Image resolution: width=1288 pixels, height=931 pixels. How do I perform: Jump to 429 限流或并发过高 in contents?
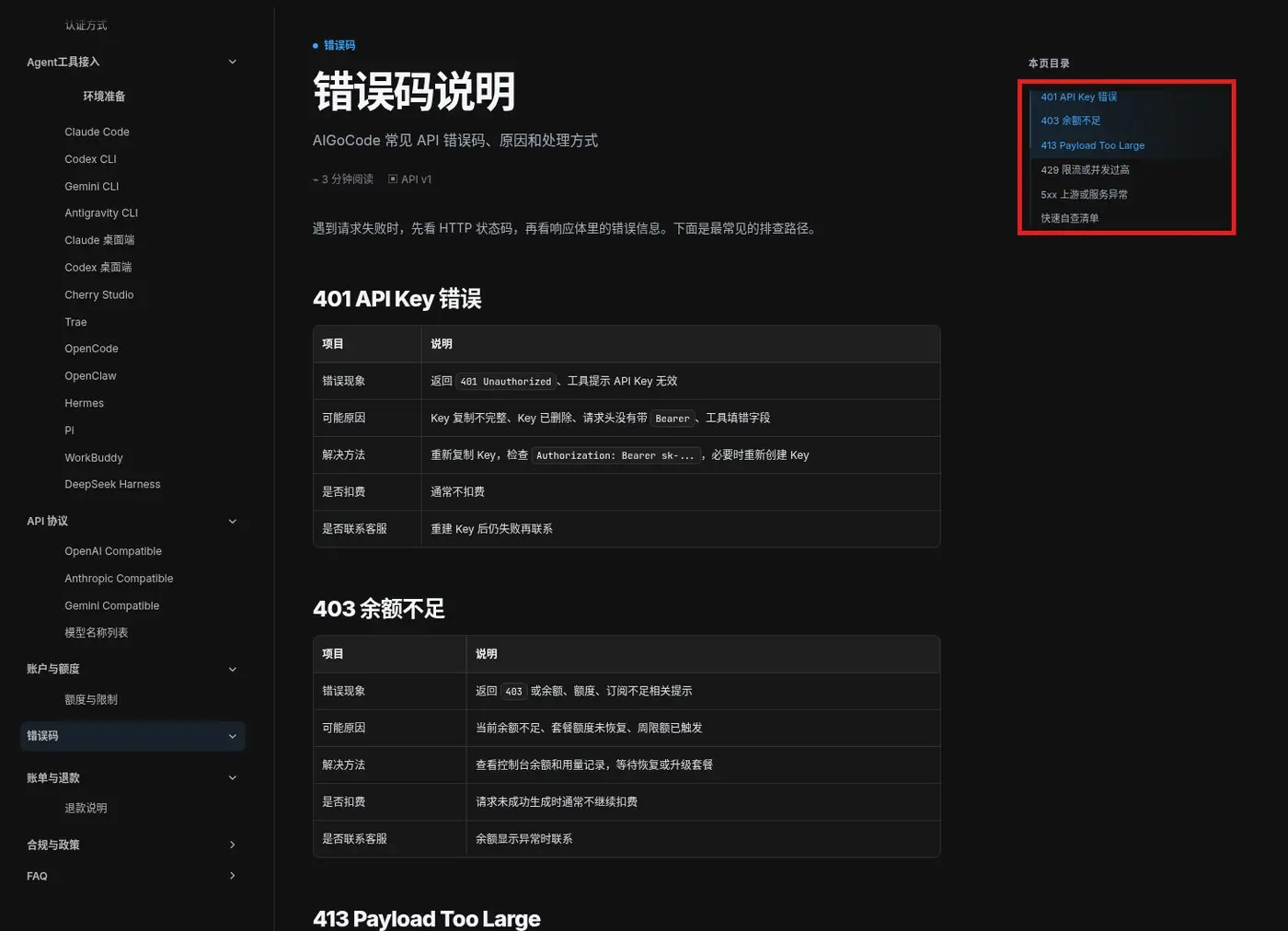[x=1085, y=170]
